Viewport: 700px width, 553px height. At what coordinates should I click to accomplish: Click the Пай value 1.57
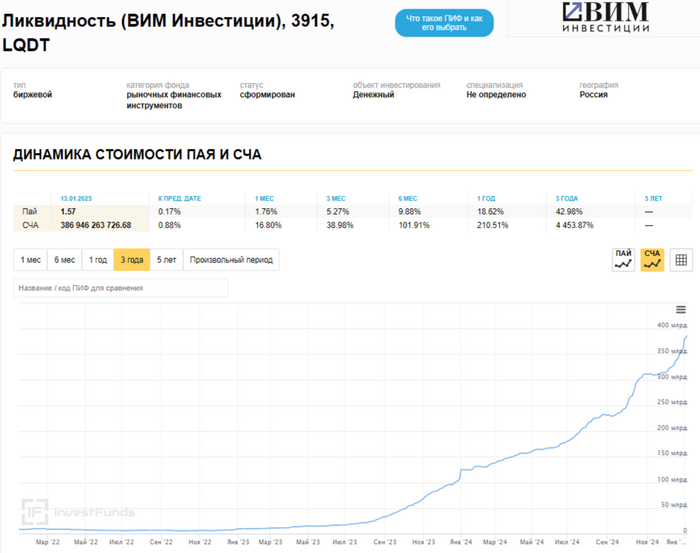(68, 212)
